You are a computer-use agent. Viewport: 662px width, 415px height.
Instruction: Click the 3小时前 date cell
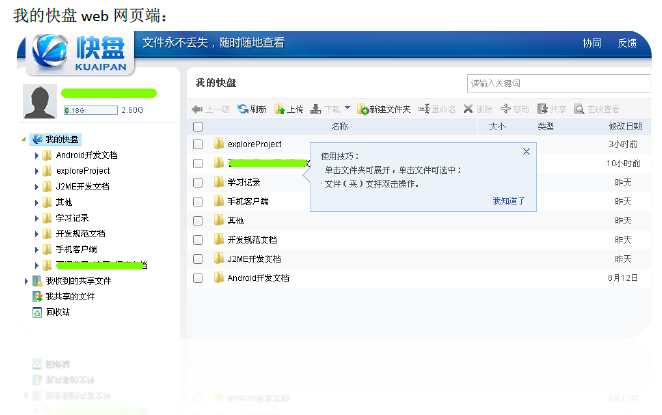point(623,144)
